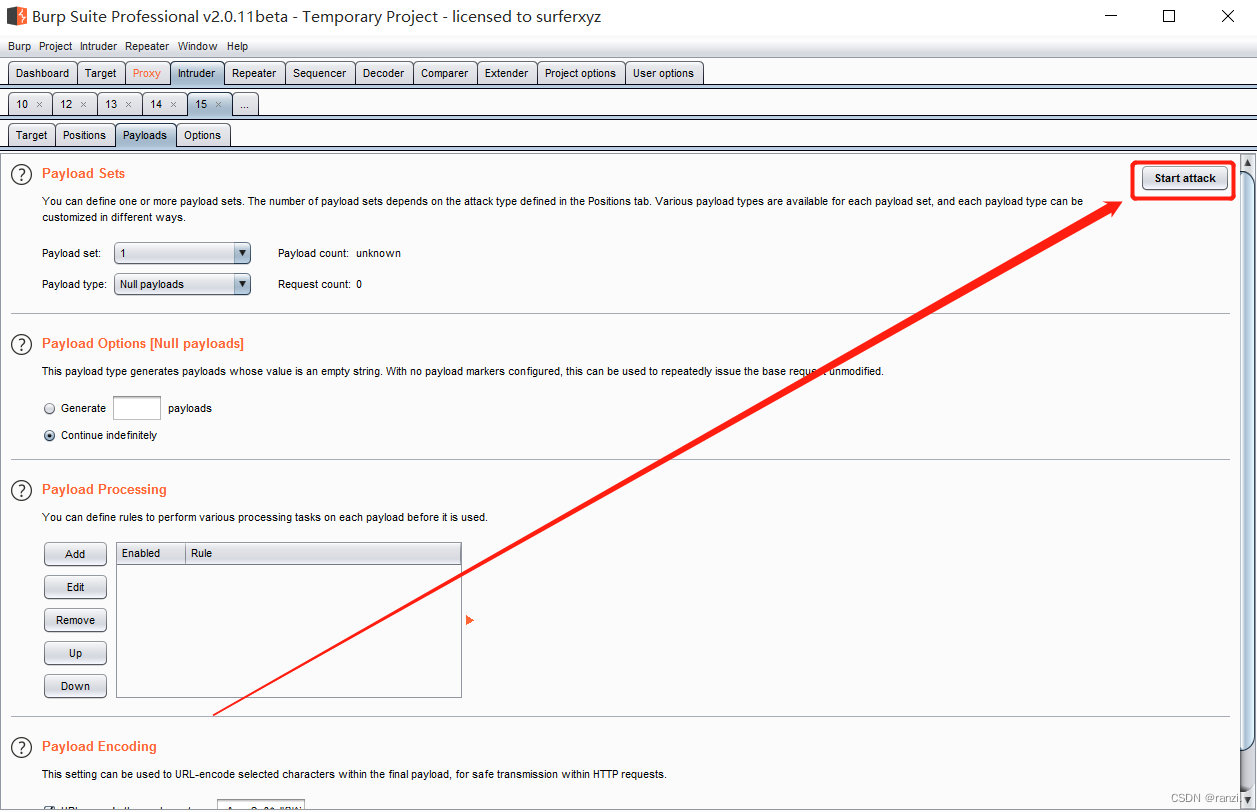Click Remove in Payload Processing
This screenshot has height=812, width=1257.
pos(75,620)
